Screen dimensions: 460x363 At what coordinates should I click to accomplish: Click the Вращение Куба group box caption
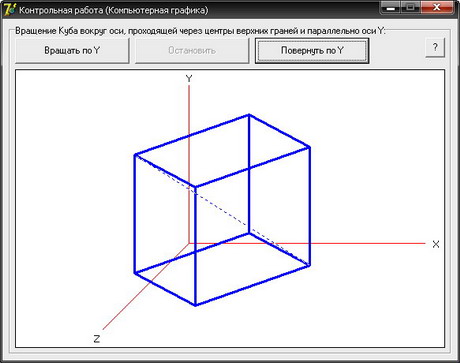200,31
